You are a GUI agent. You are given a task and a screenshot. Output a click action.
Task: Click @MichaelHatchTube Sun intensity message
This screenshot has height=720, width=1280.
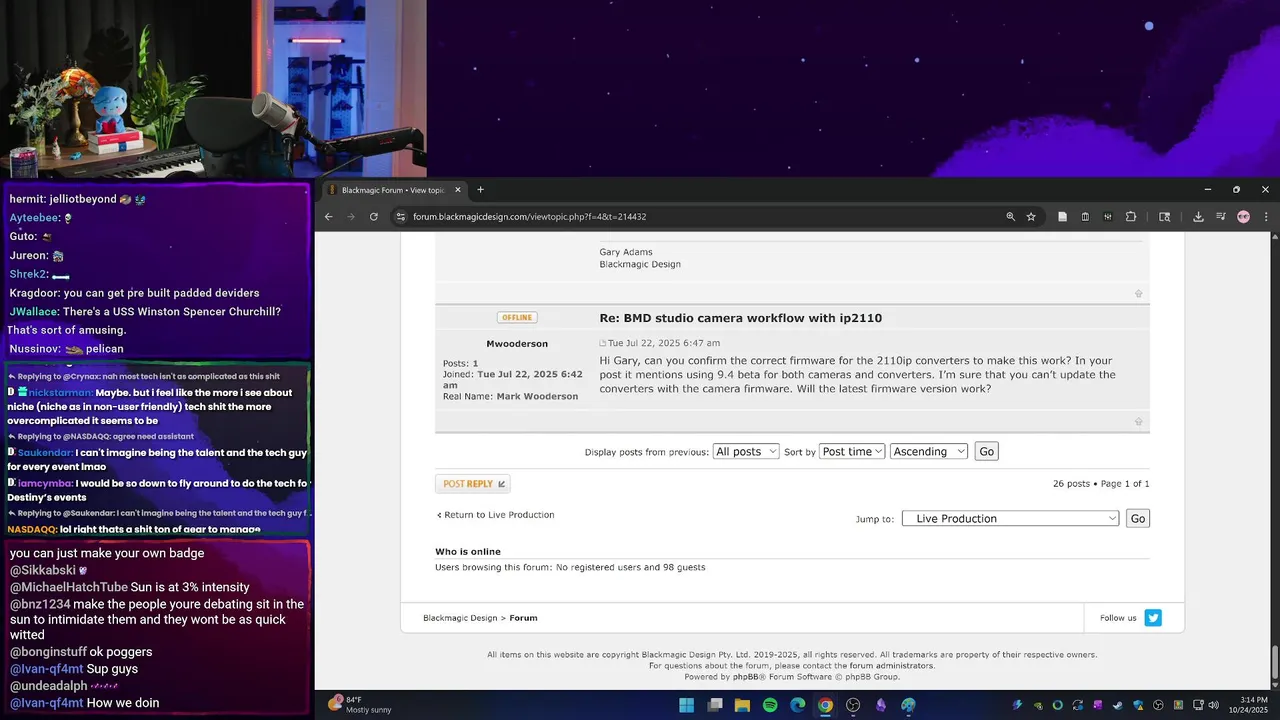coord(130,587)
